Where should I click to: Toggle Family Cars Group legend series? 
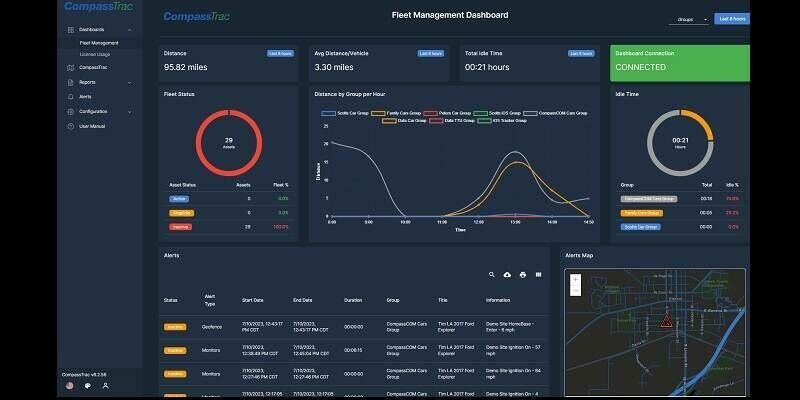(x=396, y=113)
